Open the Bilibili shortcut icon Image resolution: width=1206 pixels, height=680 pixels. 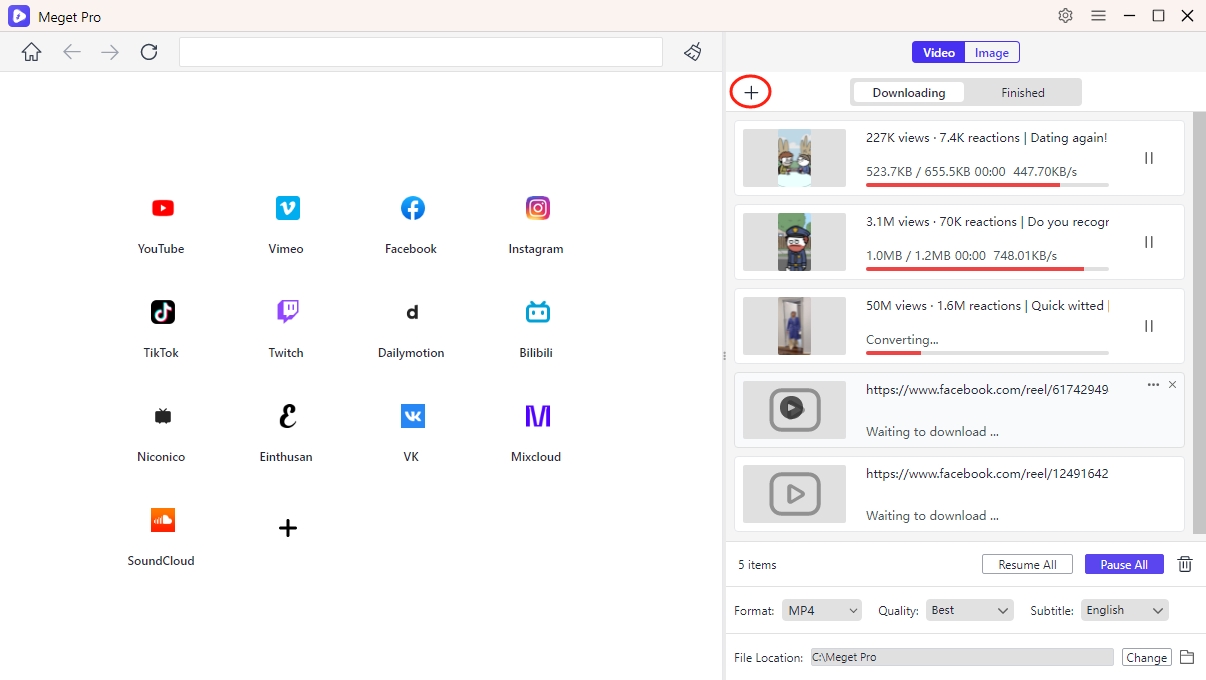[538, 312]
